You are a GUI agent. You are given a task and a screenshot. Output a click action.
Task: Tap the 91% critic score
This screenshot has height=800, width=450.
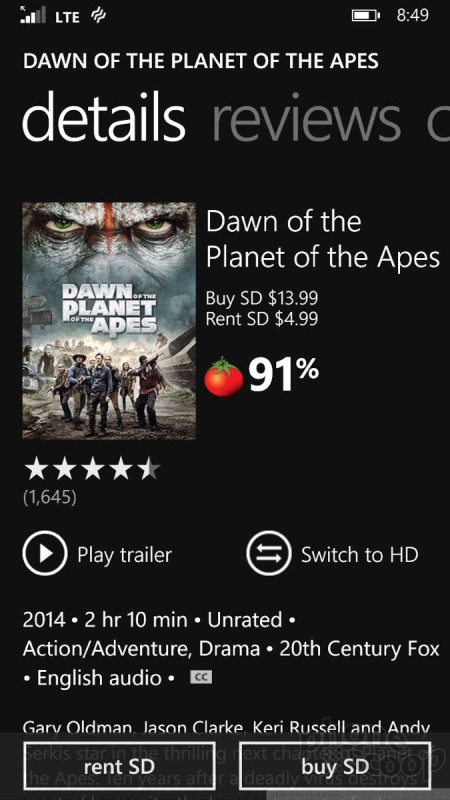click(284, 375)
